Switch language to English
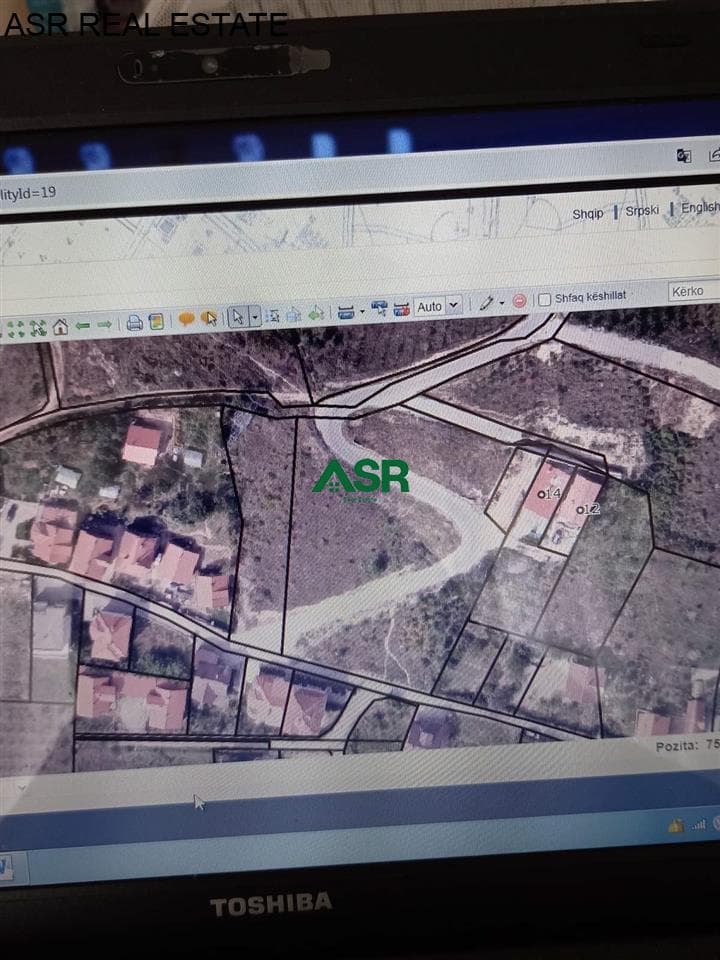Screen dimensions: 720x960 (700, 208)
